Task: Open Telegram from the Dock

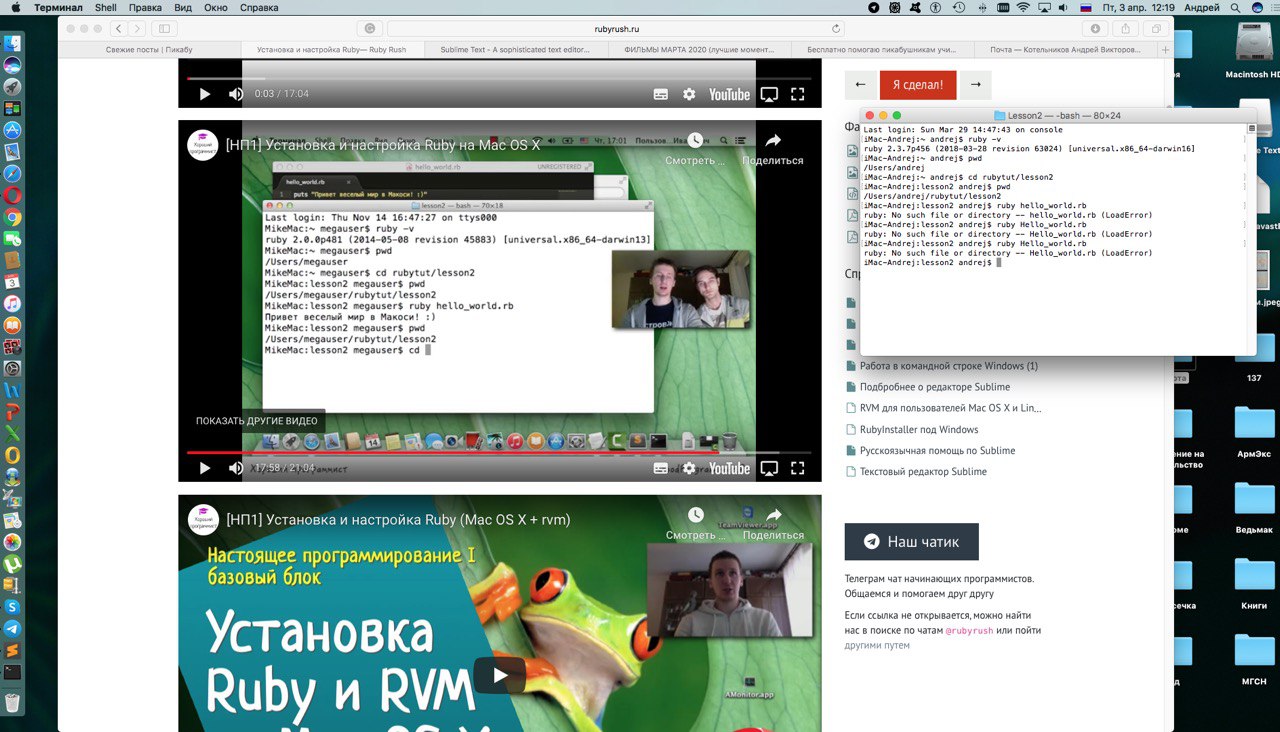Action: pyautogui.click(x=12, y=628)
